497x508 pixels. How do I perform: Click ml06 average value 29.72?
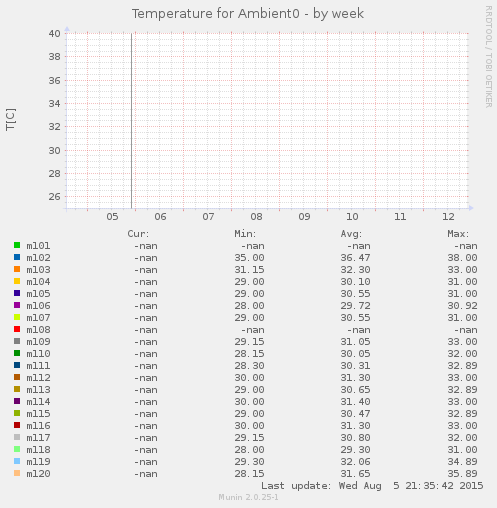pos(355,306)
